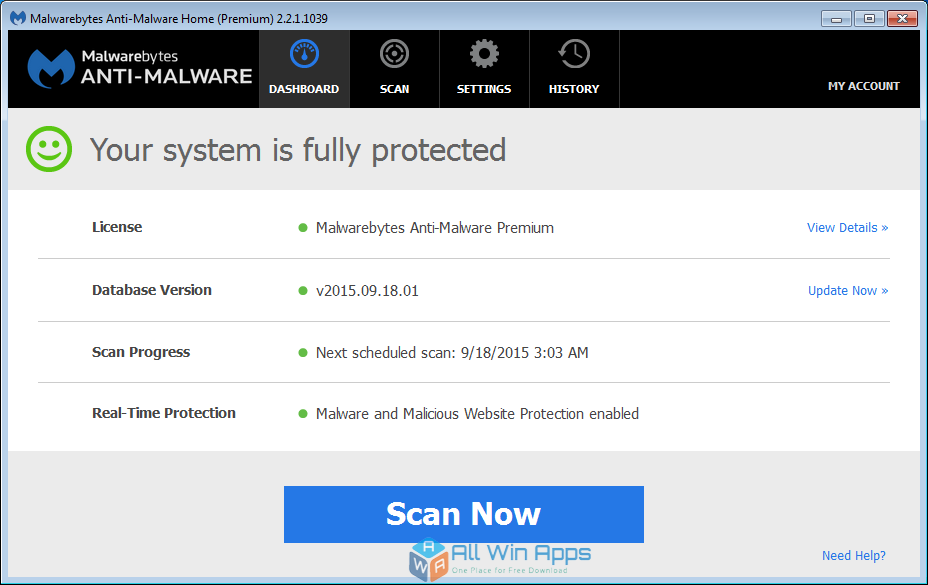The image size is (928, 585).
Task: Click the title bar Malwarebytes icon
Action: coord(18,18)
